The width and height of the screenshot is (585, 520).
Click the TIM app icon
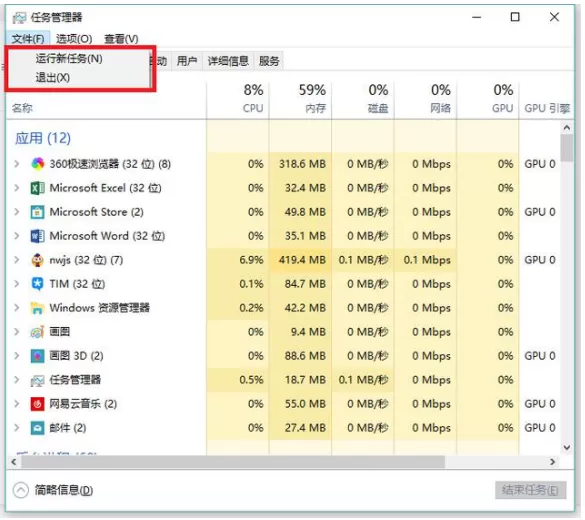tap(37, 284)
